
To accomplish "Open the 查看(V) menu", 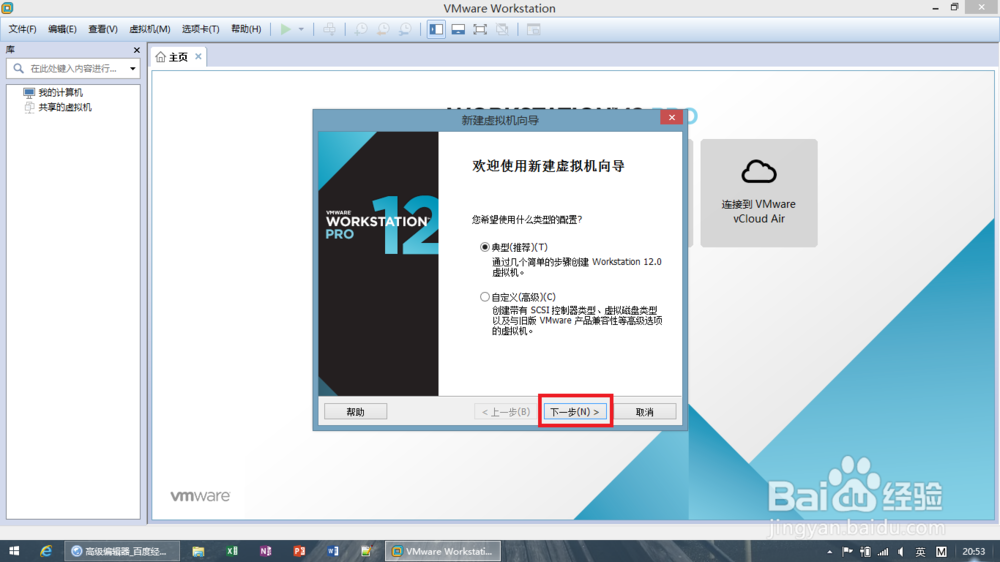I will 103,29.
